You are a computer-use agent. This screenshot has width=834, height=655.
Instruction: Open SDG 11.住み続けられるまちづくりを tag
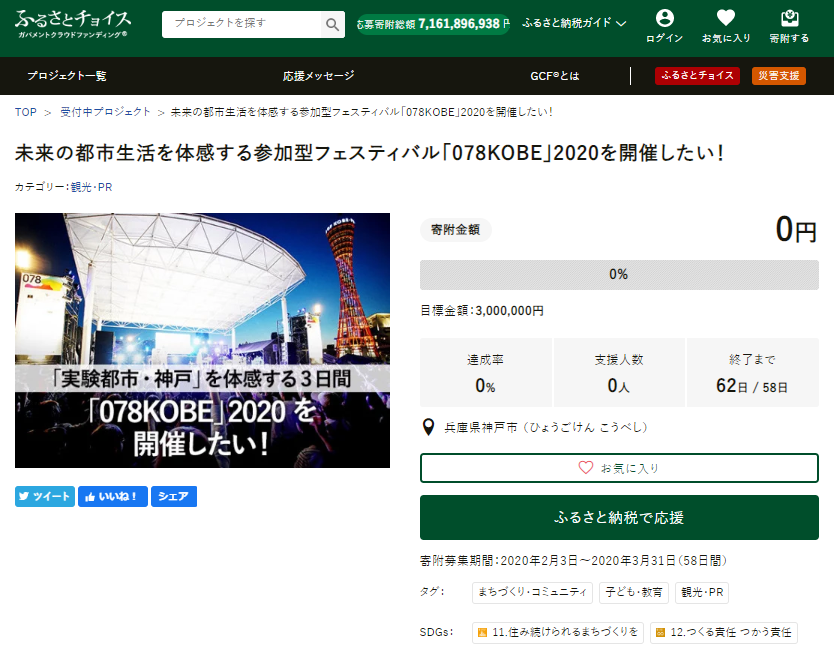click(x=558, y=632)
